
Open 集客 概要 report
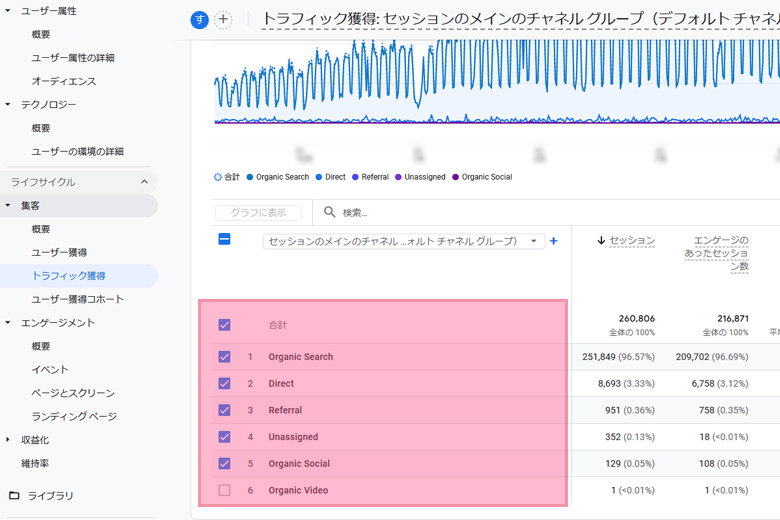point(41,229)
